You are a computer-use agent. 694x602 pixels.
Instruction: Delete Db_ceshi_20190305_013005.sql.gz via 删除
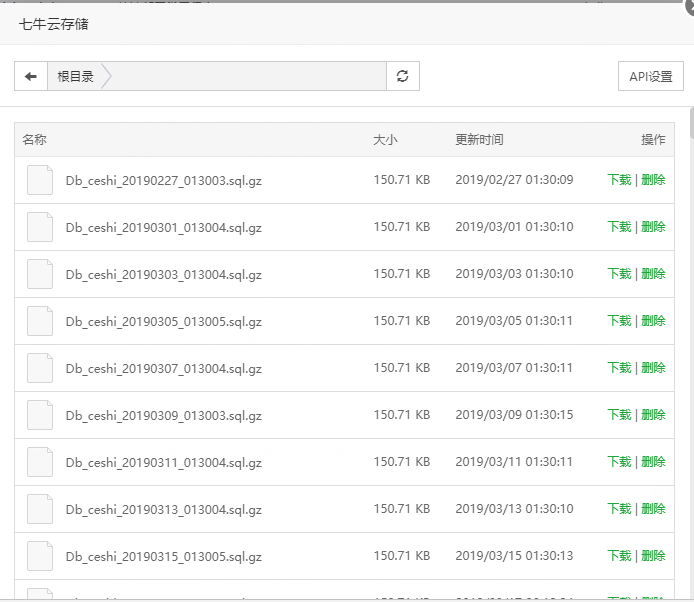pyautogui.click(x=653, y=320)
